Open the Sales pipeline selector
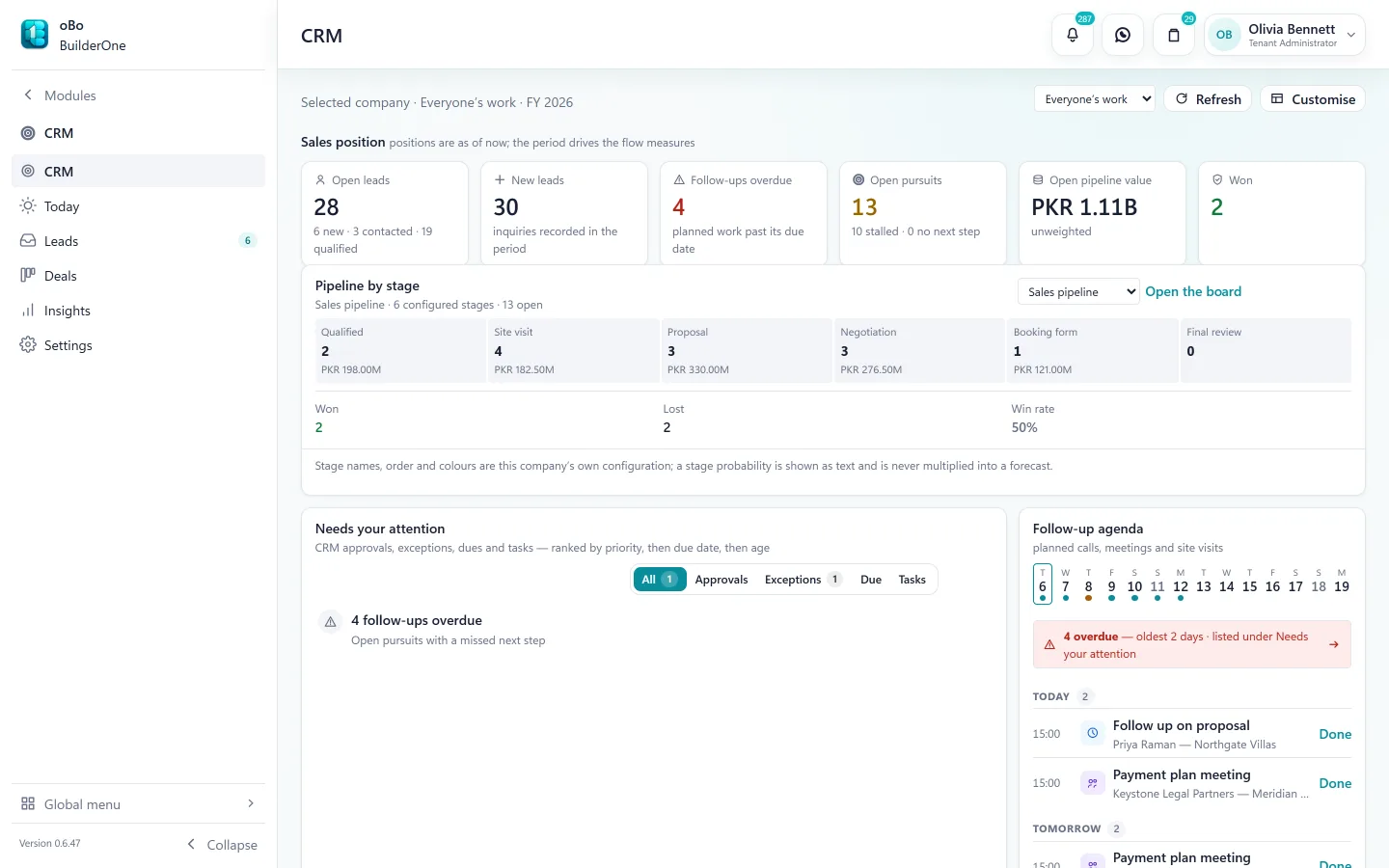1389x868 pixels. (x=1078, y=292)
